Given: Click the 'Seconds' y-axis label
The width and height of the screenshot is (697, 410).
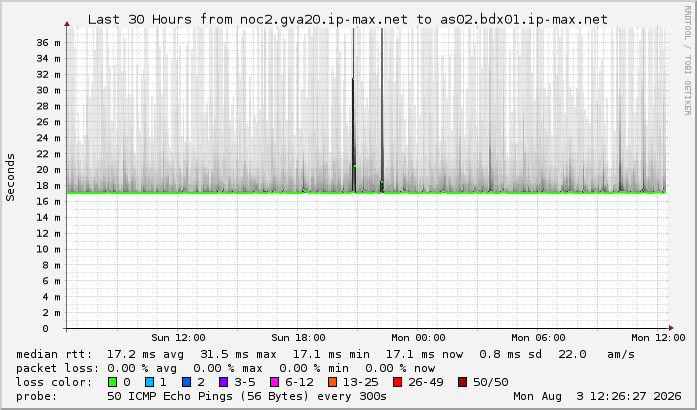Looking at the screenshot, I should [10, 177].
